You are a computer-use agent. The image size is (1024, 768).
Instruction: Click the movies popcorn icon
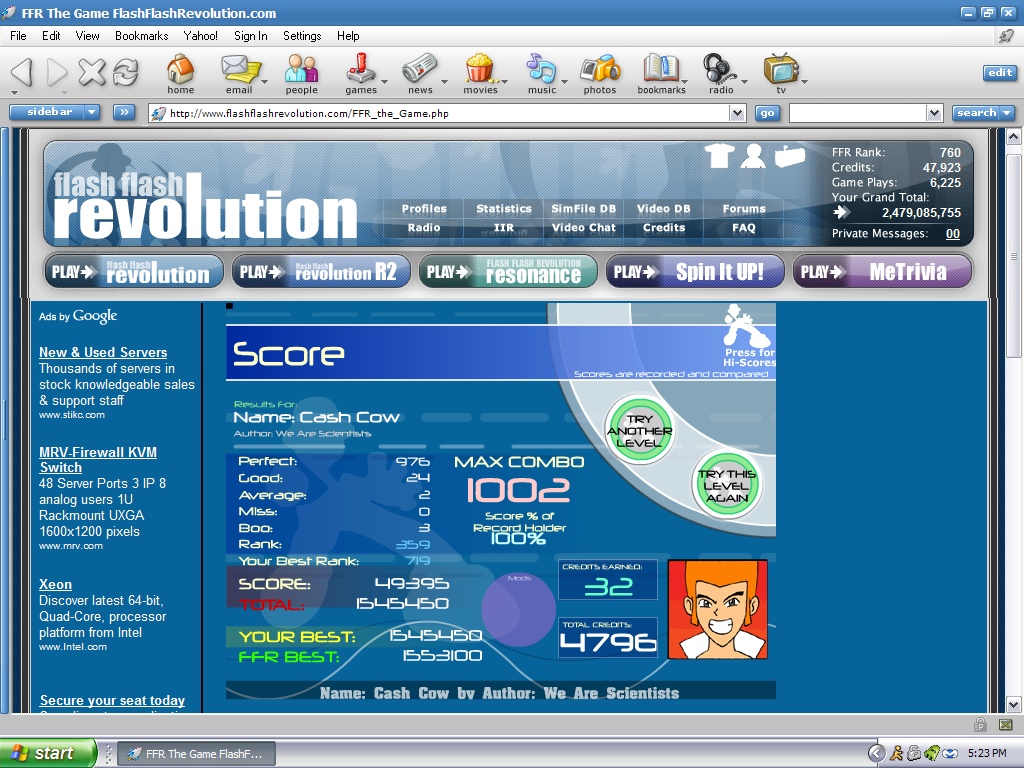click(x=479, y=69)
